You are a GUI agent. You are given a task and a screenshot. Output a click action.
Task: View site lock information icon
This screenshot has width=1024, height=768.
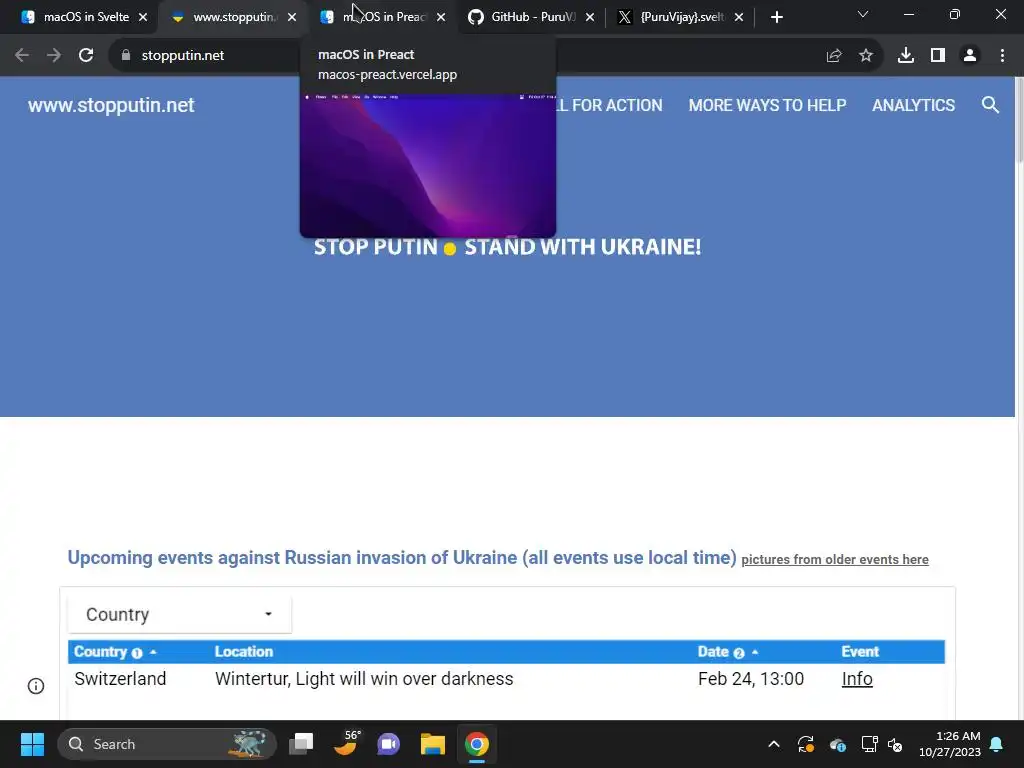(x=126, y=56)
